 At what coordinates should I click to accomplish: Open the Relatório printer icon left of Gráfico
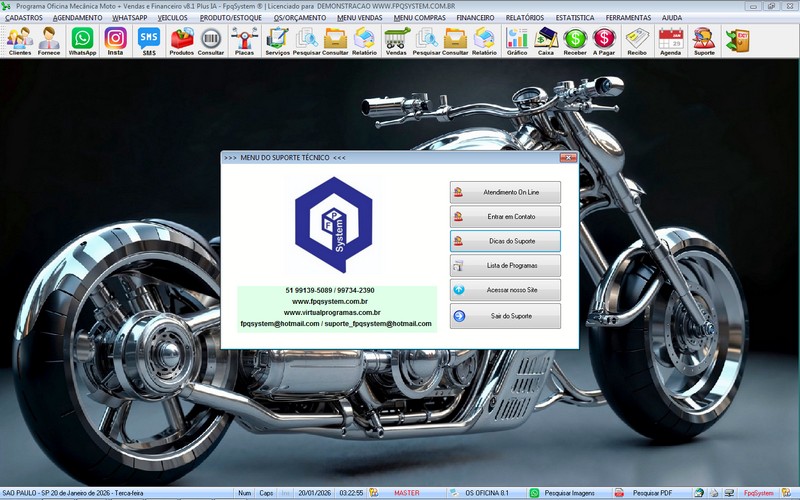[484, 41]
